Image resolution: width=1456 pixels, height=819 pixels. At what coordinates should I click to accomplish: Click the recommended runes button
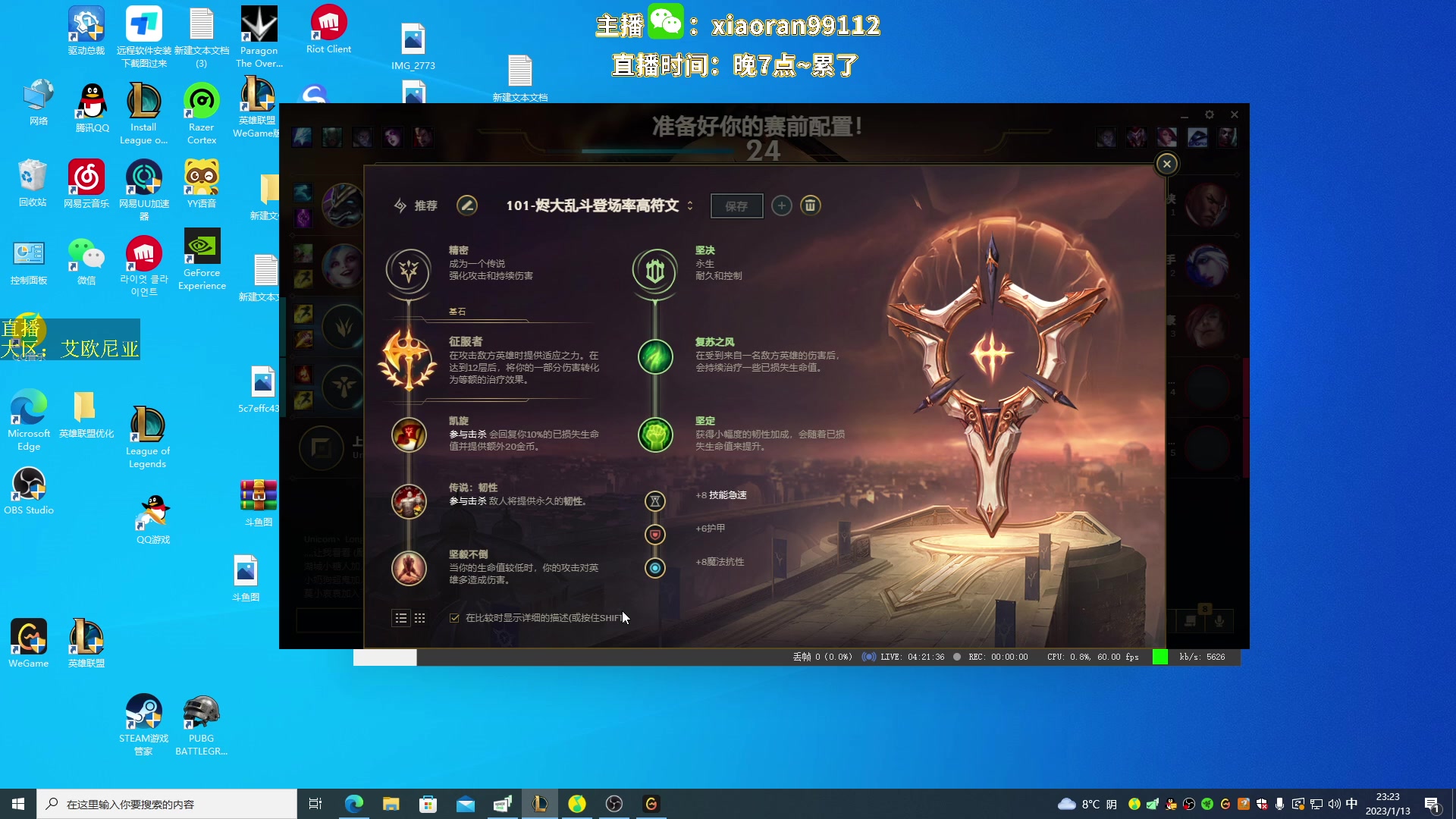[416, 206]
